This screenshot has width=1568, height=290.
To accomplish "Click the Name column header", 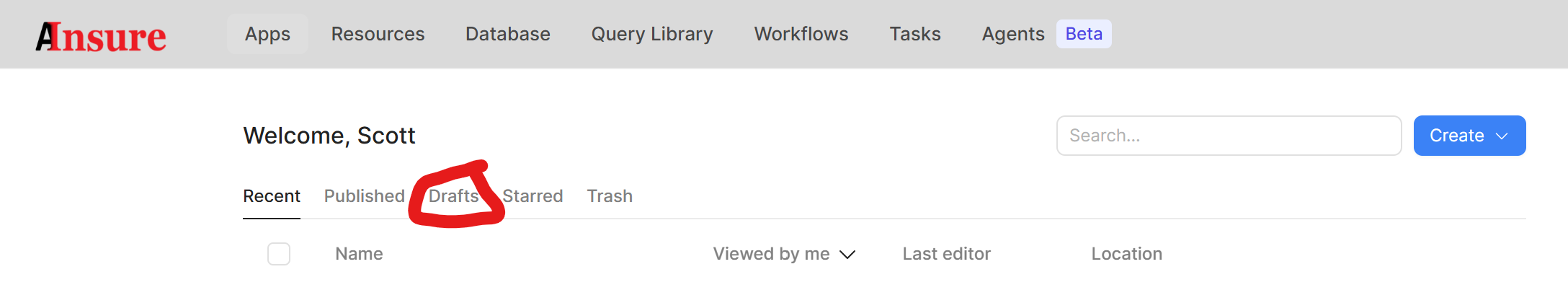I will click(359, 254).
